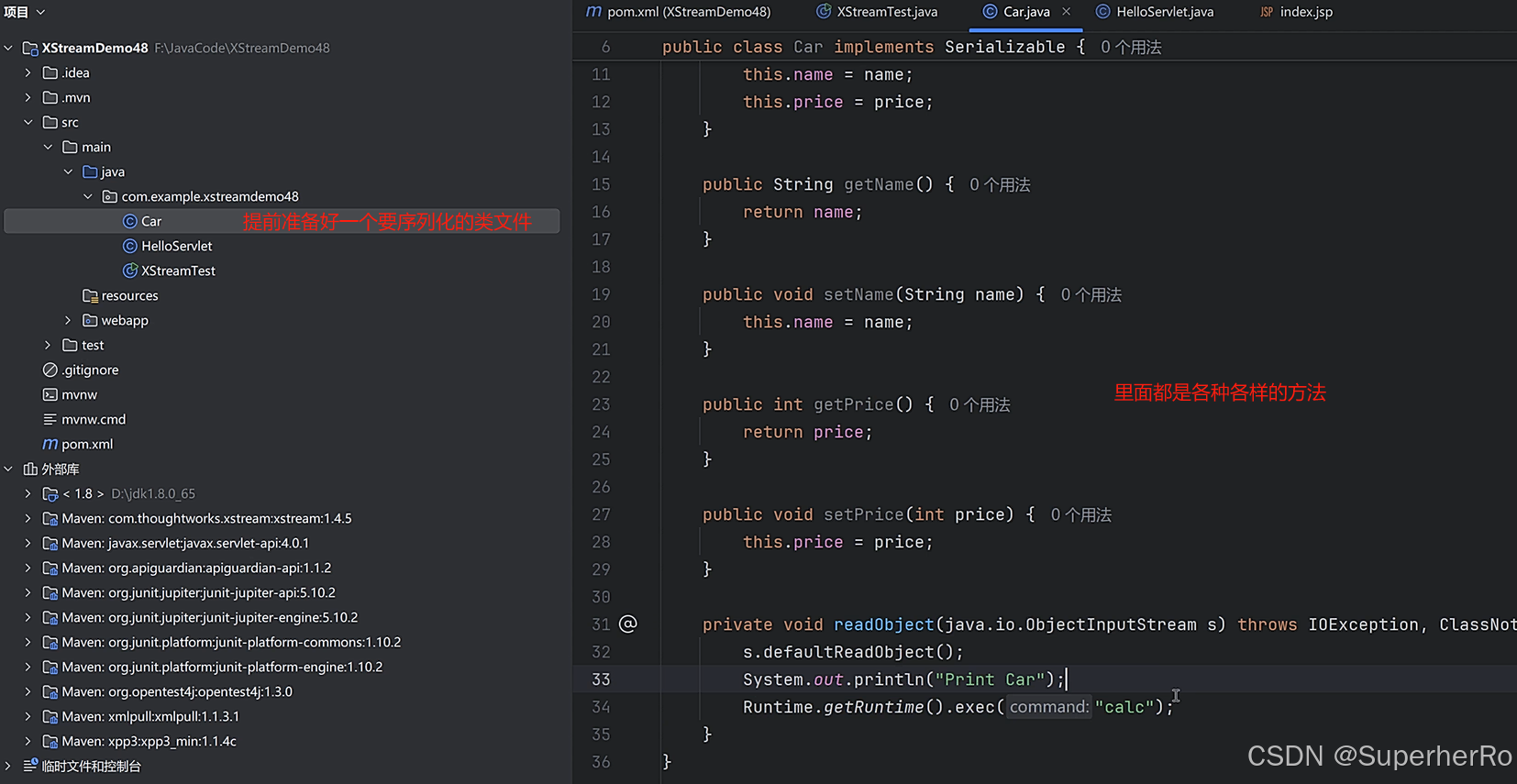
Task: Collapse the java source folder
Action: (x=68, y=171)
